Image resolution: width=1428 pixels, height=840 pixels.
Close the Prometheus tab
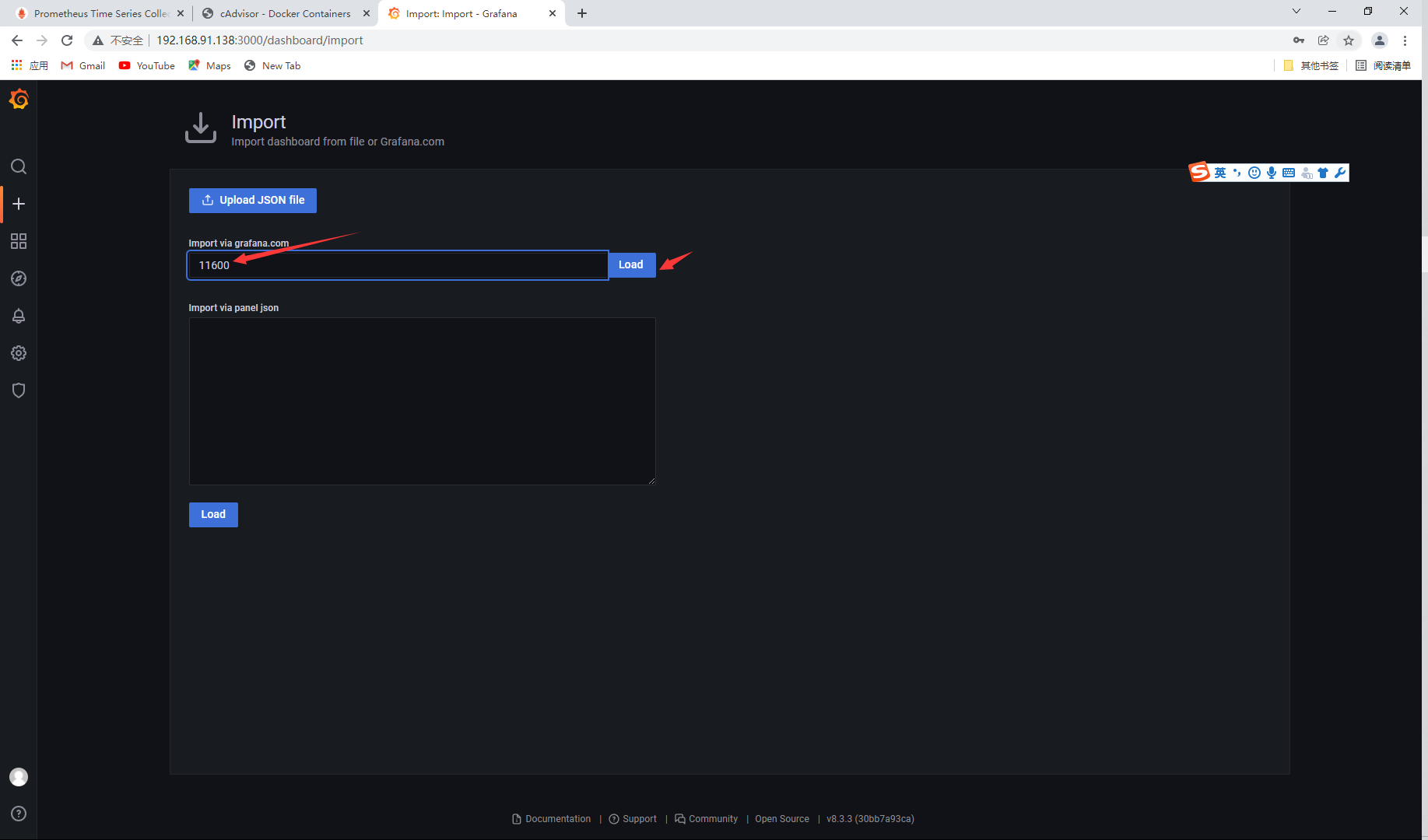(181, 13)
